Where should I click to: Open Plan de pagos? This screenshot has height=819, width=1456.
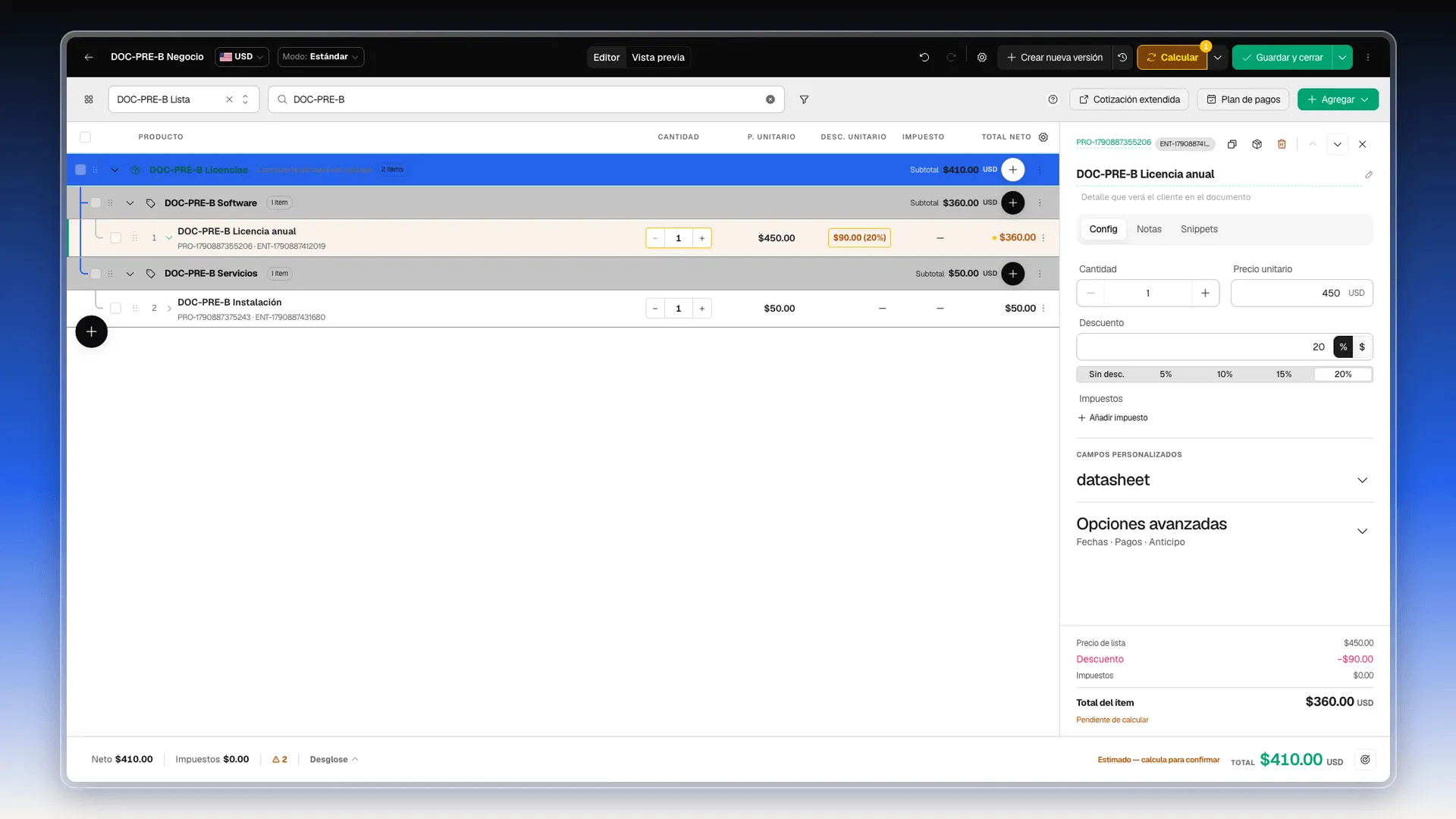(x=1243, y=99)
